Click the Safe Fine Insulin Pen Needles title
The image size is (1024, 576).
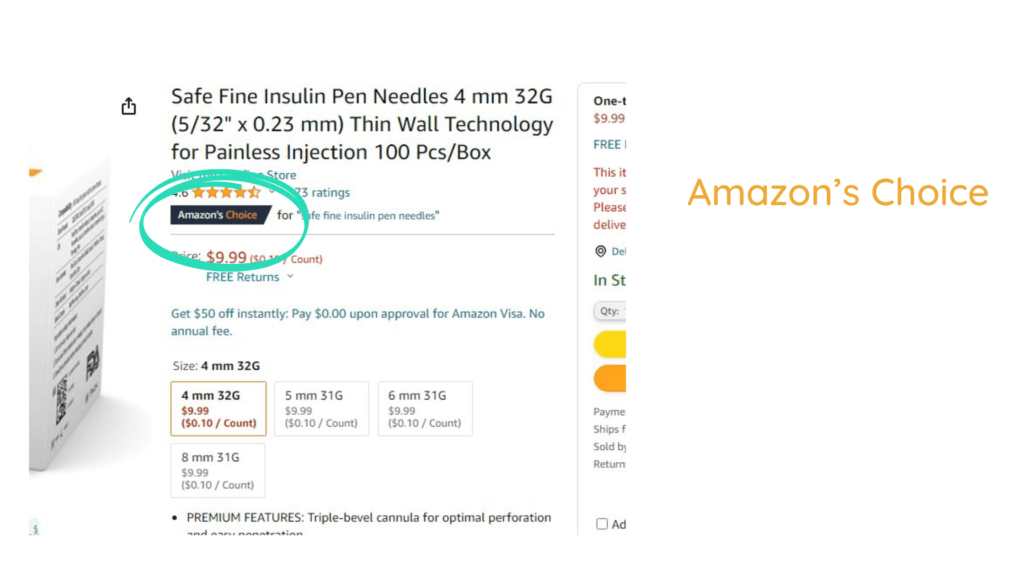pos(361,124)
